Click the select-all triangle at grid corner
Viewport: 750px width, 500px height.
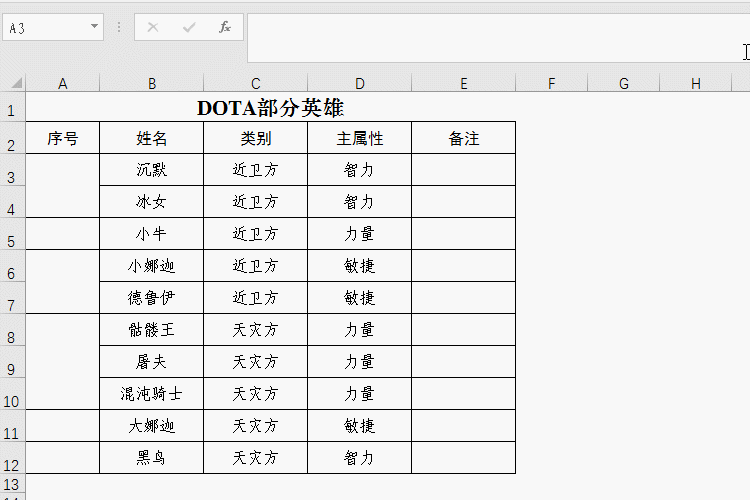click(x=16, y=83)
